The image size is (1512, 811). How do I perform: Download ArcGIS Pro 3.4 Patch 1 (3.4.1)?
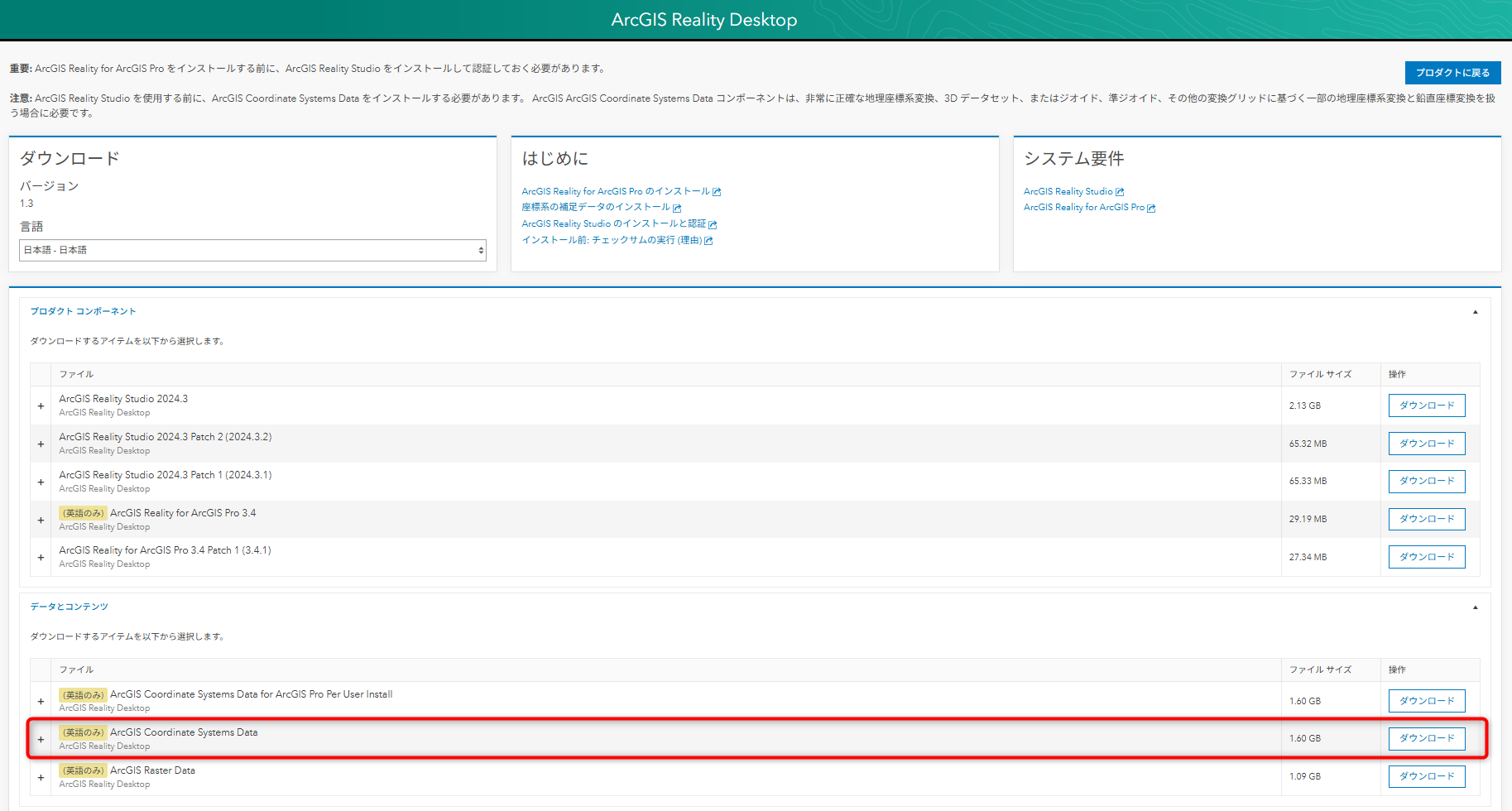(x=1427, y=557)
